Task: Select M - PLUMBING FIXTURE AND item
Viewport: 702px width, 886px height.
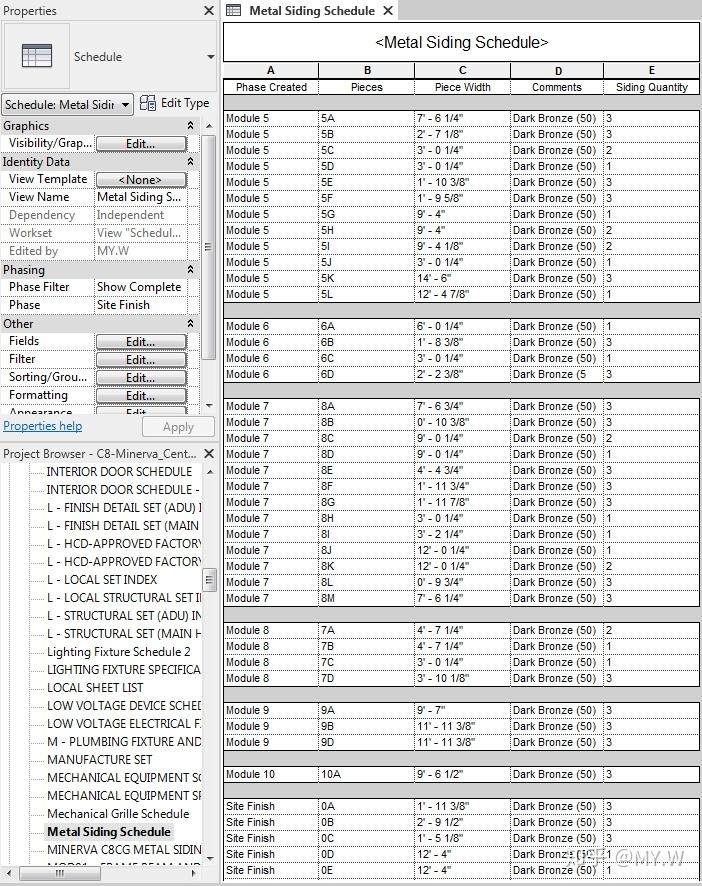Action: [124, 741]
